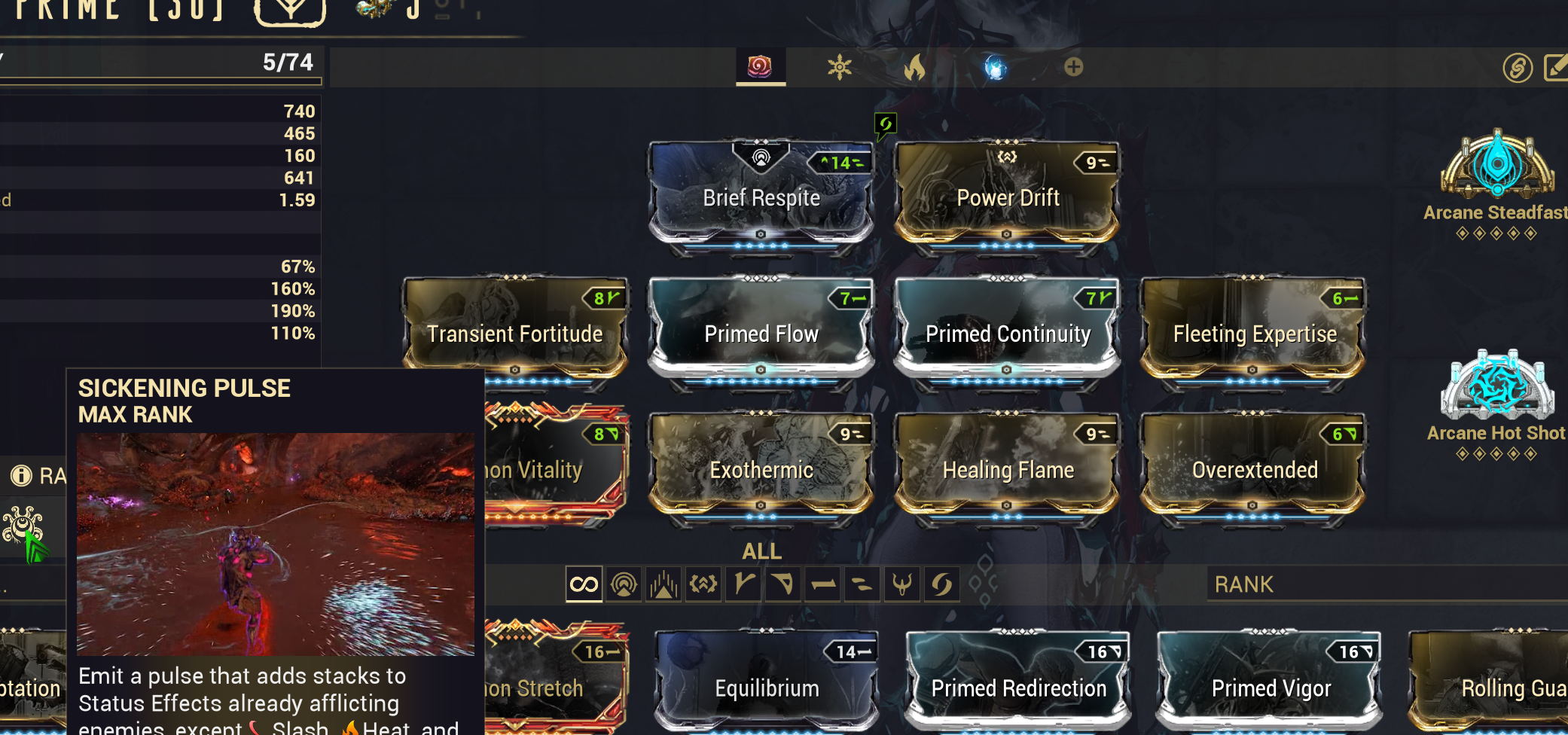Add a new config with plus
Viewport: 1568px width, 735px height.
click(1074, 67)
